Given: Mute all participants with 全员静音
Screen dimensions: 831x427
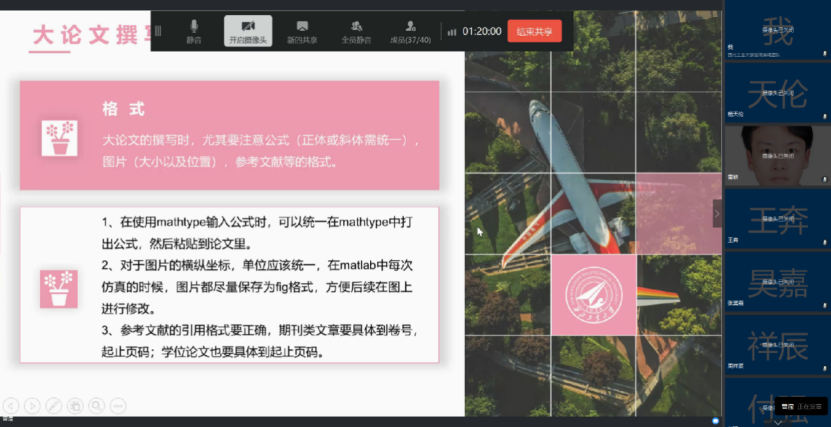Looking at the screenshot, I should (x=356, y=30).
